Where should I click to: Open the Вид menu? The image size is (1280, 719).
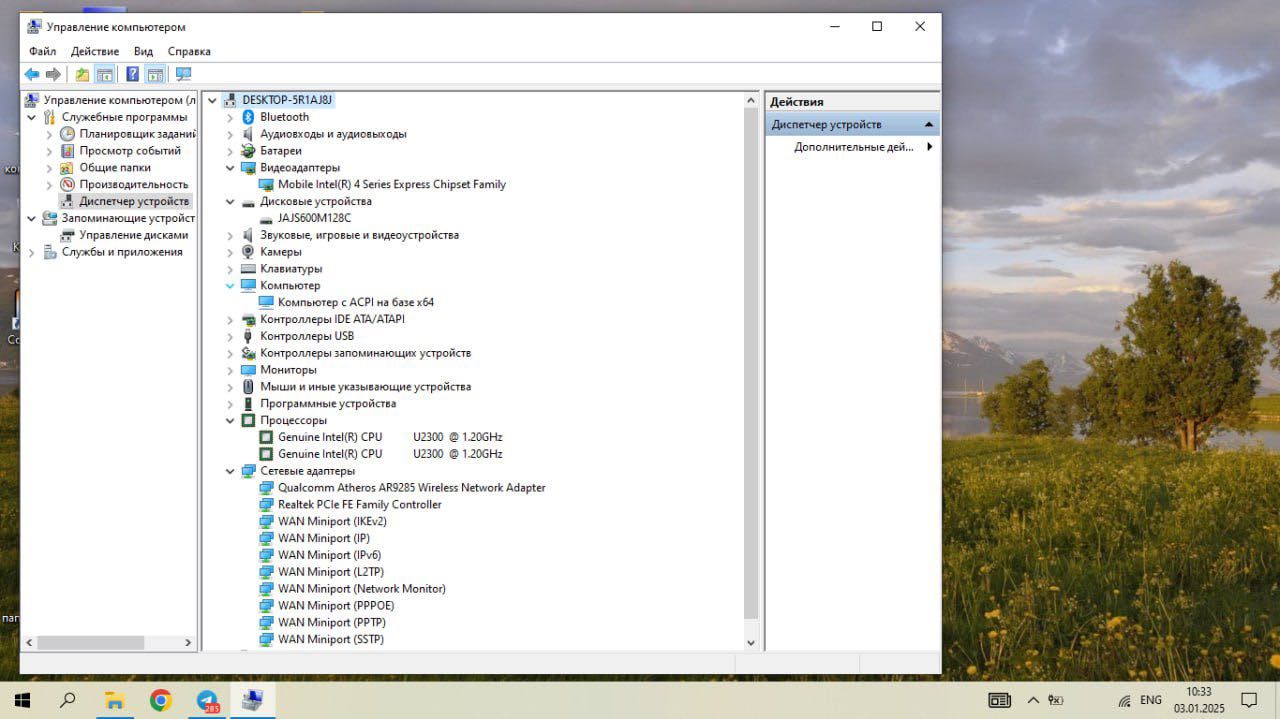tap(143, 51)
